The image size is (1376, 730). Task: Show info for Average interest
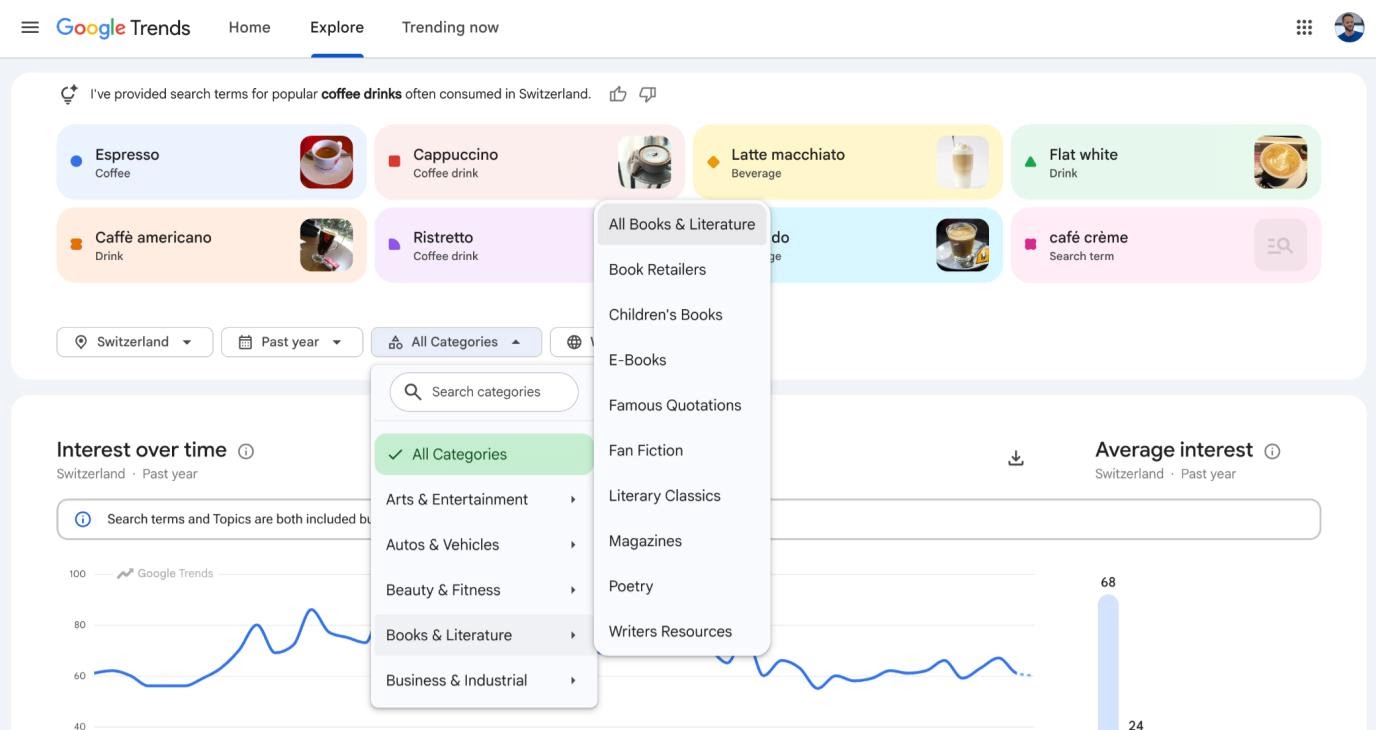[1272, 451]
